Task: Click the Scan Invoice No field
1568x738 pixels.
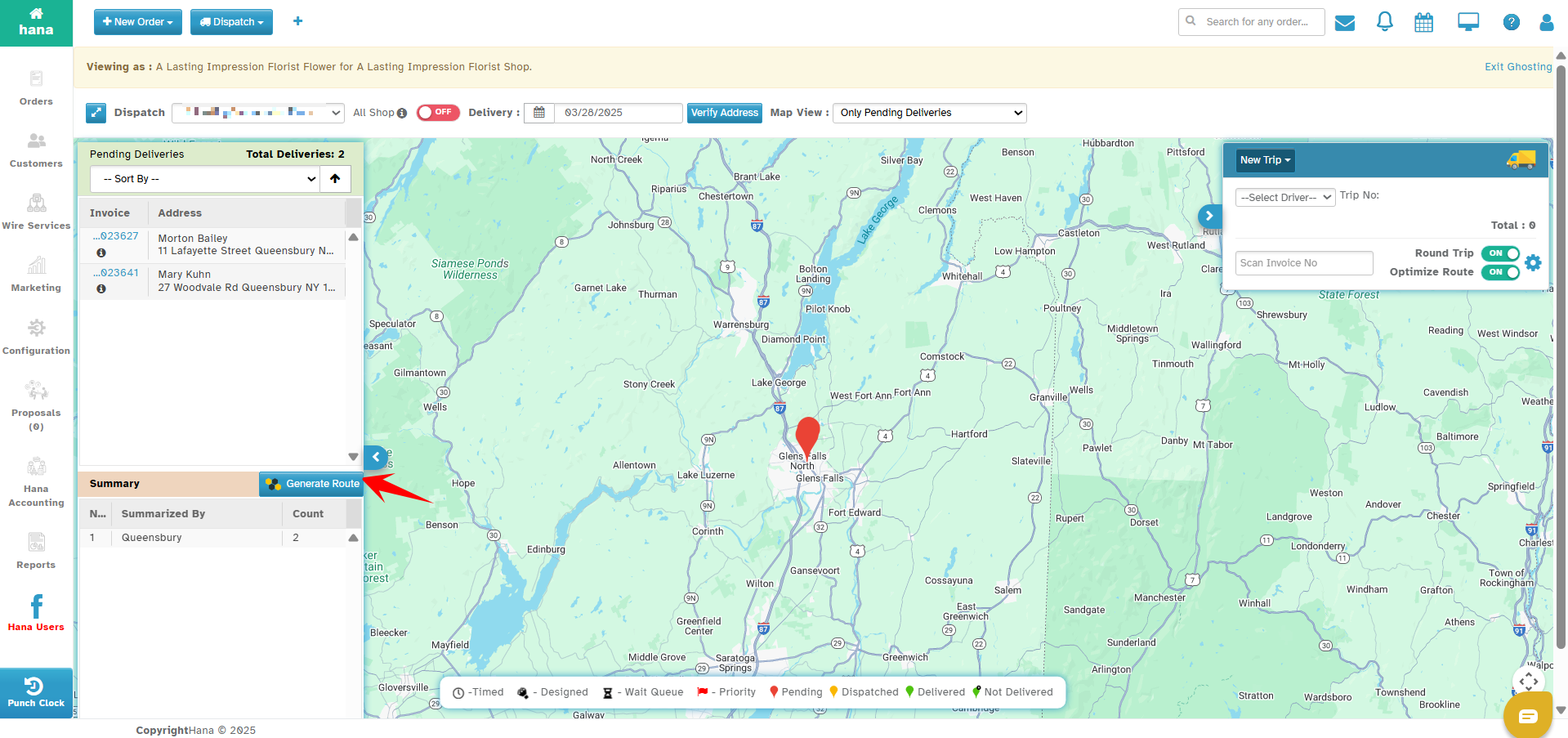Action: 1304,263
